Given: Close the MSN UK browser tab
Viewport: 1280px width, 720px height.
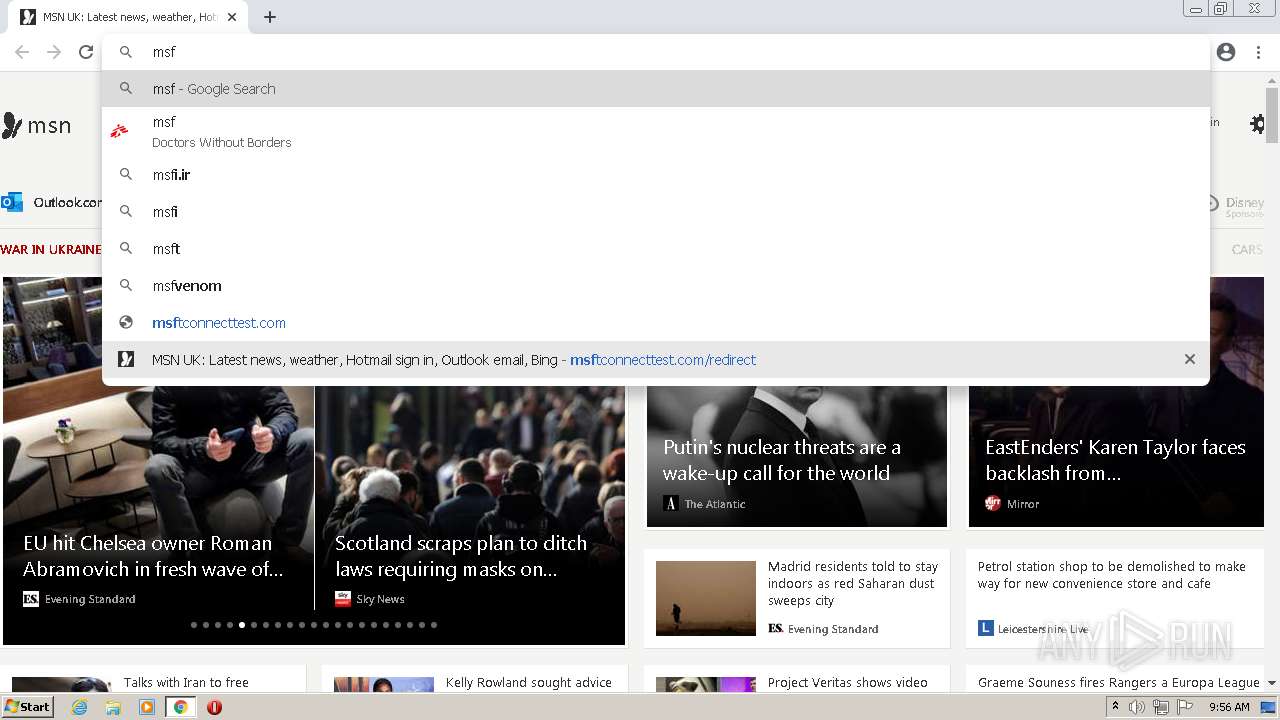Looking at the screenshot, I should pyautogui.click(x=232, y=17).
